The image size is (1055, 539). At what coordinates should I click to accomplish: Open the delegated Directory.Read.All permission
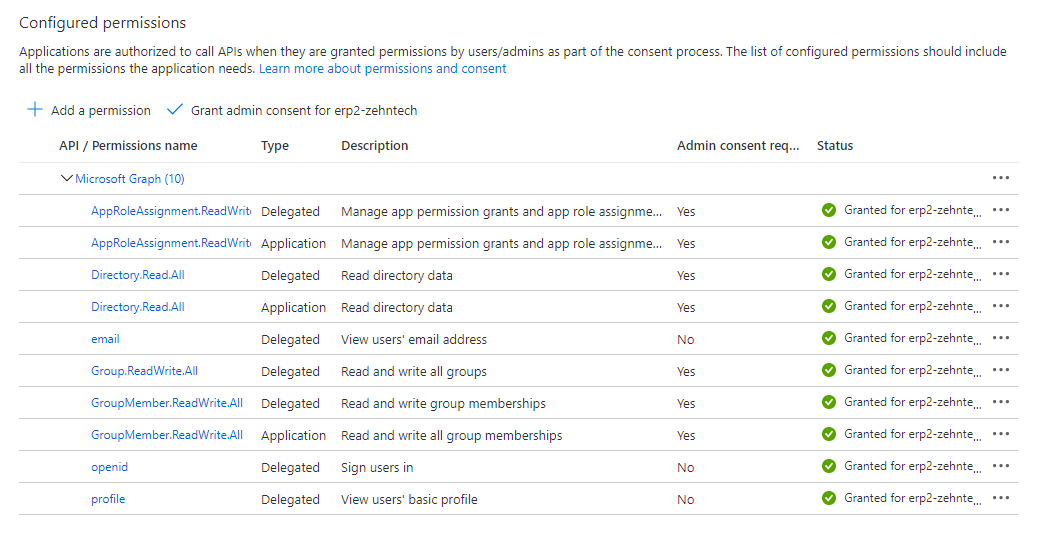[138, 275]
